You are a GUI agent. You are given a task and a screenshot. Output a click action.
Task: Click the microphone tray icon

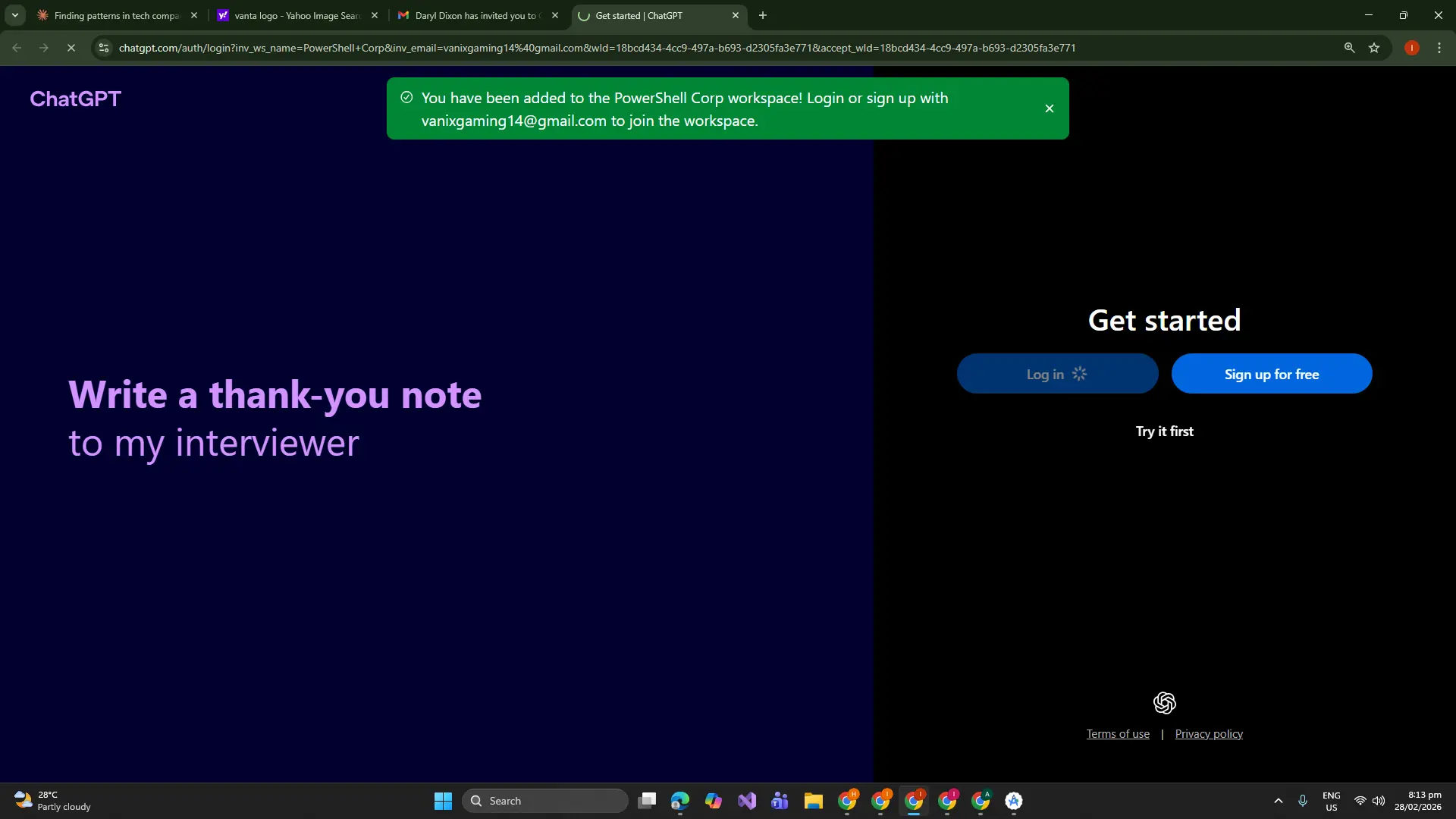1303,801
